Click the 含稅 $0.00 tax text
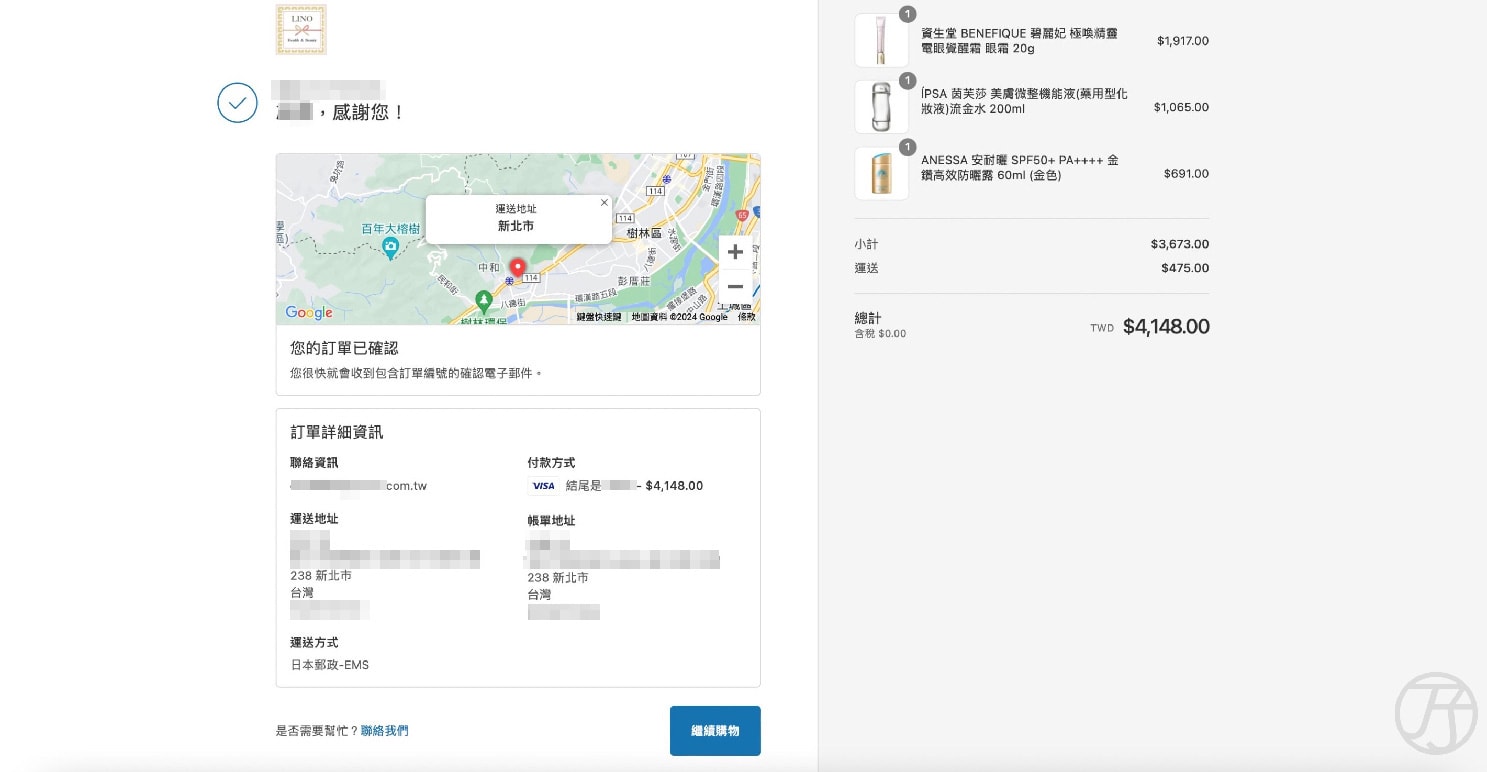Viewport: 1487px width, 772px height. pyautogui.click(x=880, y=334)
